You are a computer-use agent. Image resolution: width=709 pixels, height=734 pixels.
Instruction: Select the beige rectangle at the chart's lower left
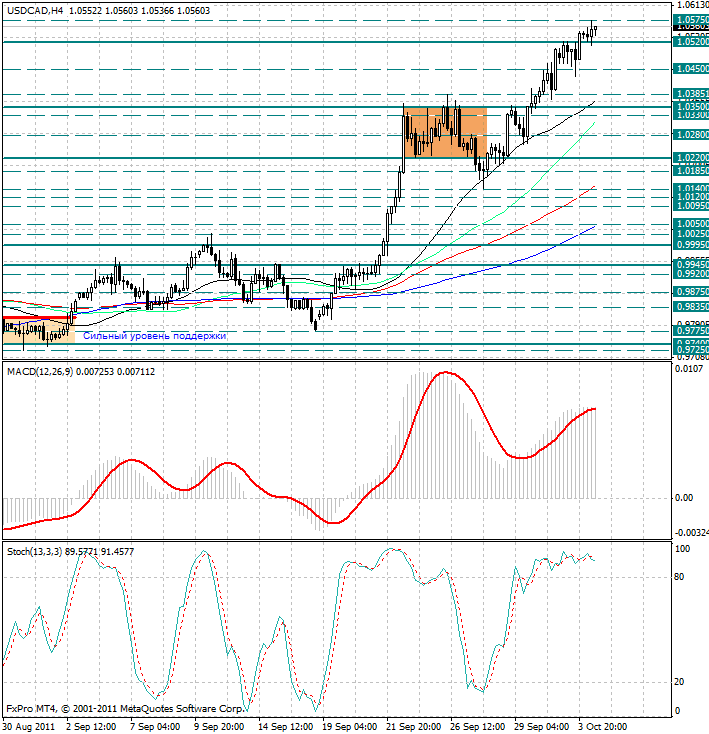38,331
